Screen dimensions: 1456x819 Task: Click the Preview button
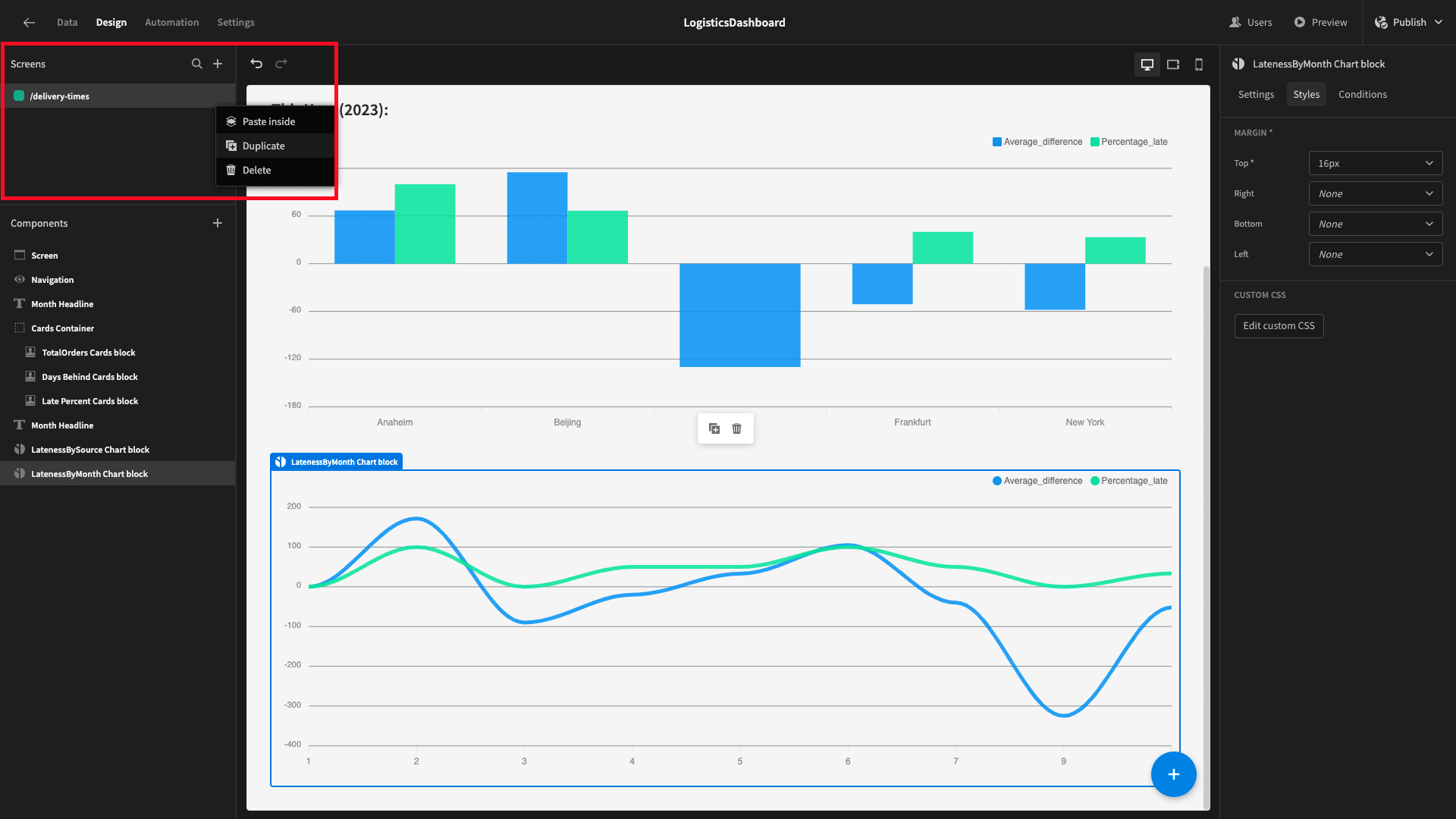1320,23
